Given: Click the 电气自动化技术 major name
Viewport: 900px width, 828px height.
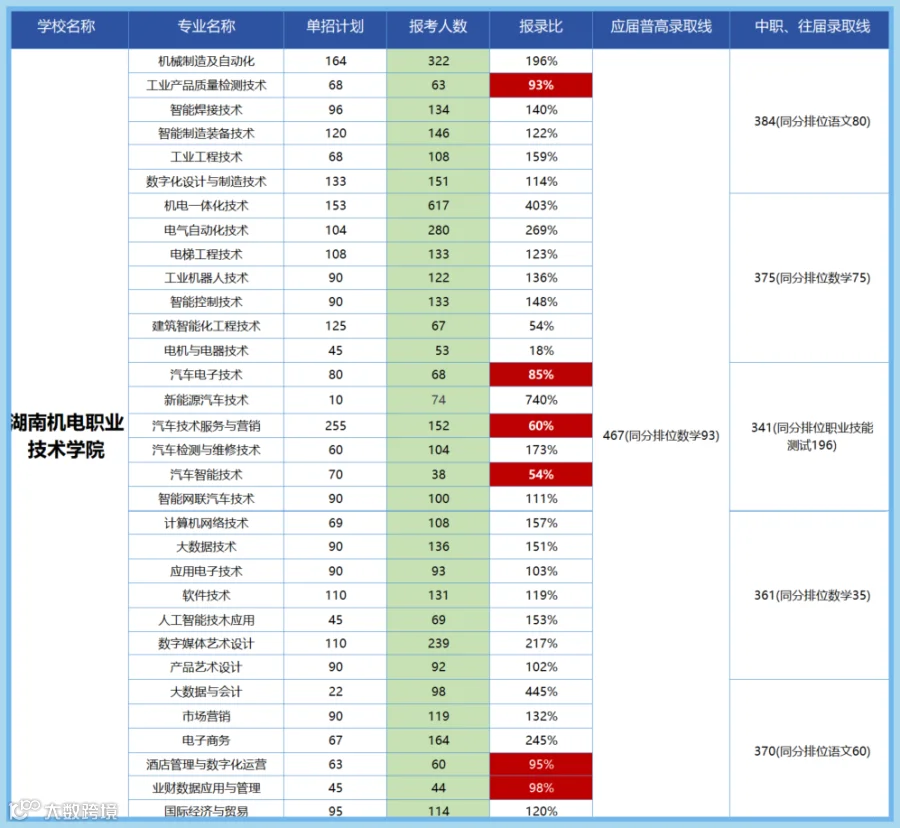Looking at the screenshot, I should coord(206,230).
